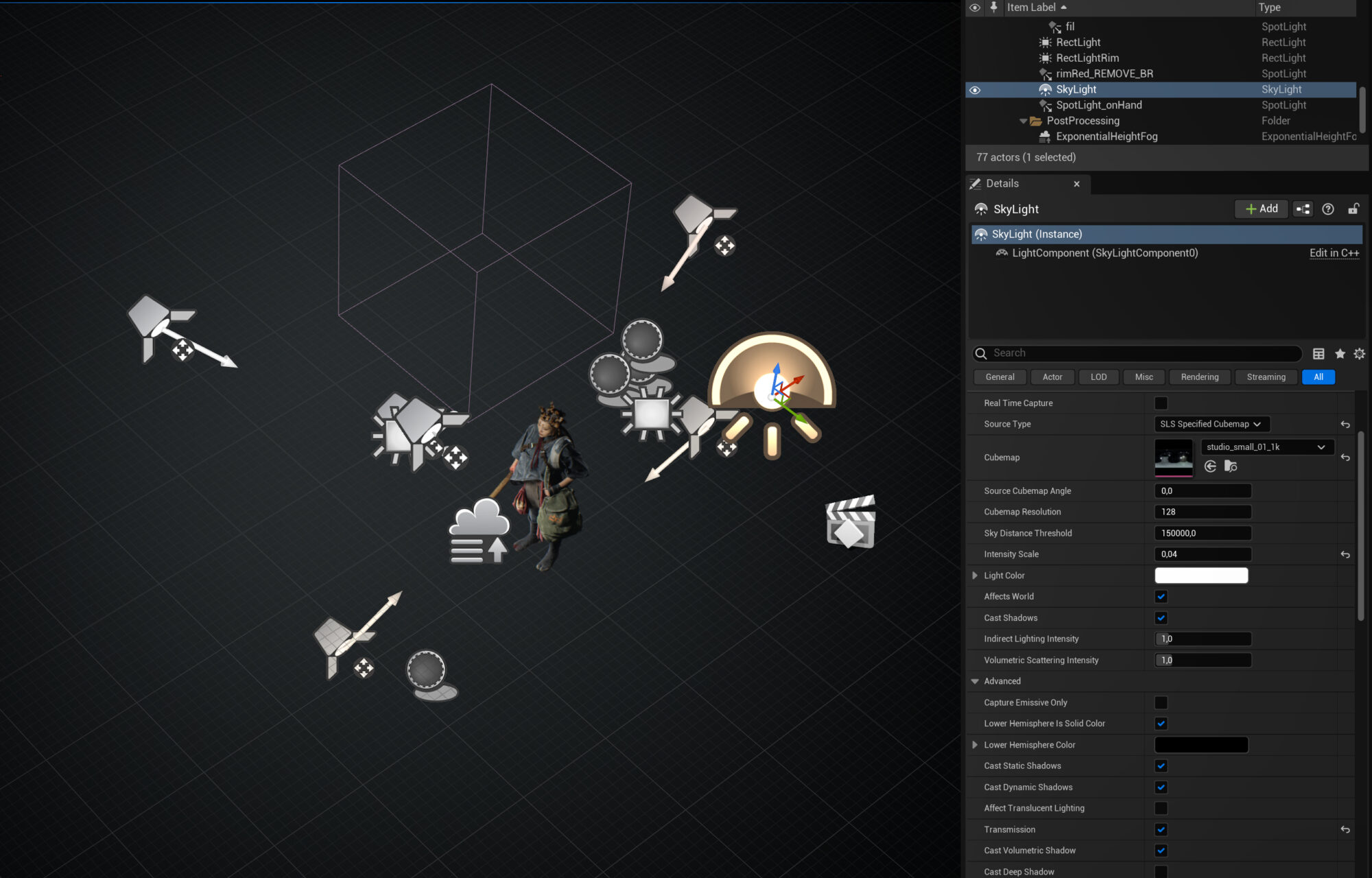Click the Edit in C++ link
1372x878 pixels.
click(1334, 253)
